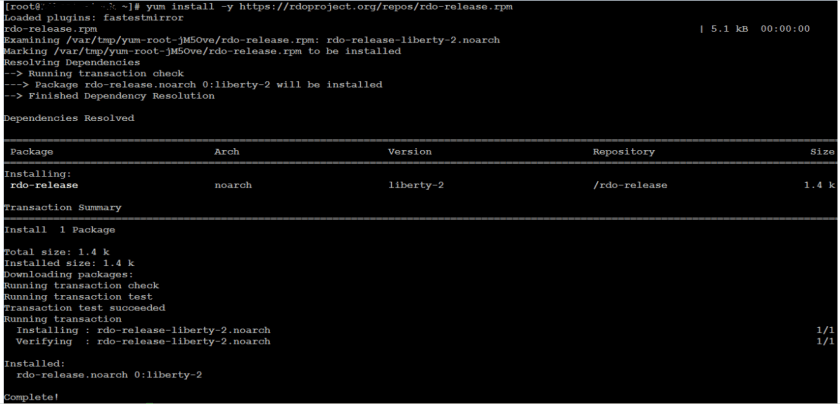This screenshot has height=404, width=840.
Task: Click the 'Arch' column header
Action: pyautogui.click(x=227, y=152)
